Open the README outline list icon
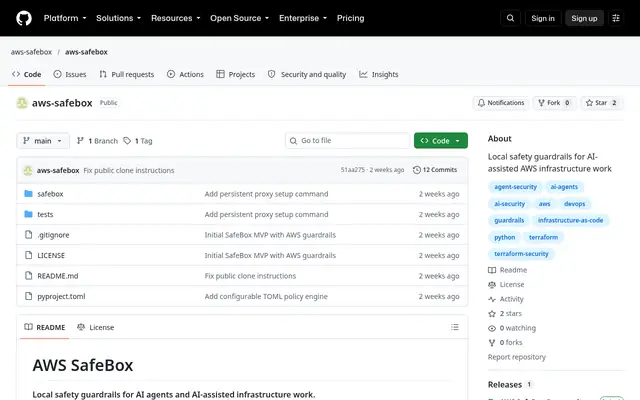 [455, 327]
